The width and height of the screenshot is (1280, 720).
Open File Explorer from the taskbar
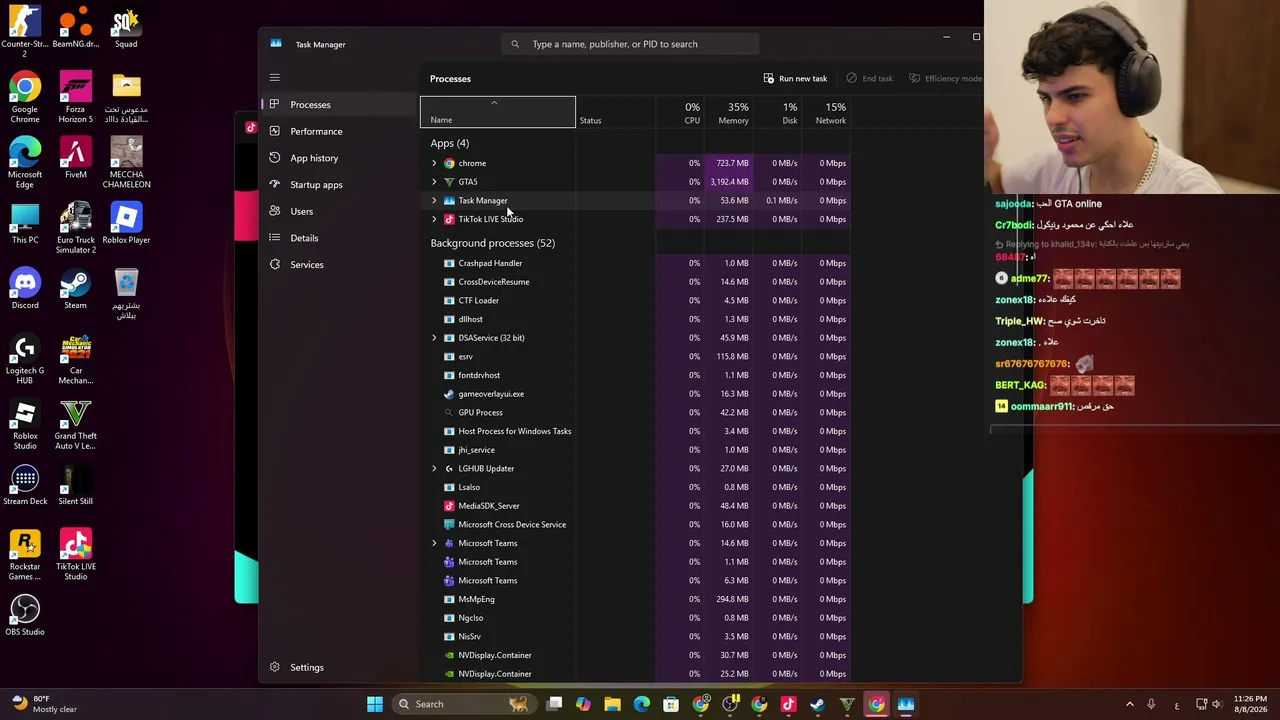click(x=613, y=704)
